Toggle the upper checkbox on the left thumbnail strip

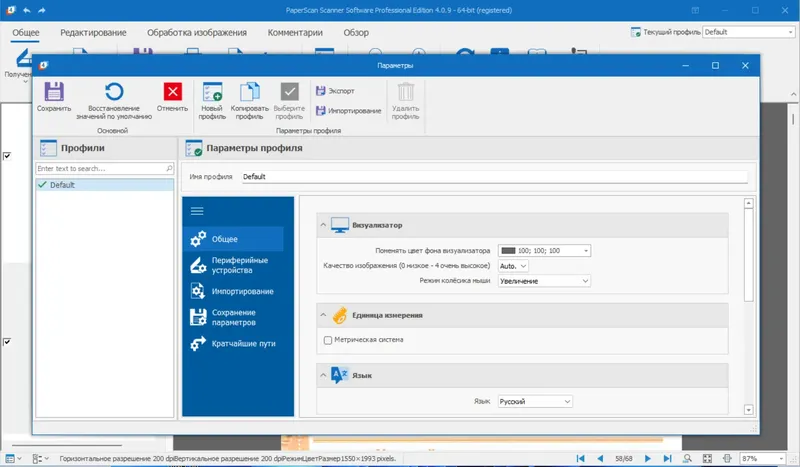coord(7,156)
